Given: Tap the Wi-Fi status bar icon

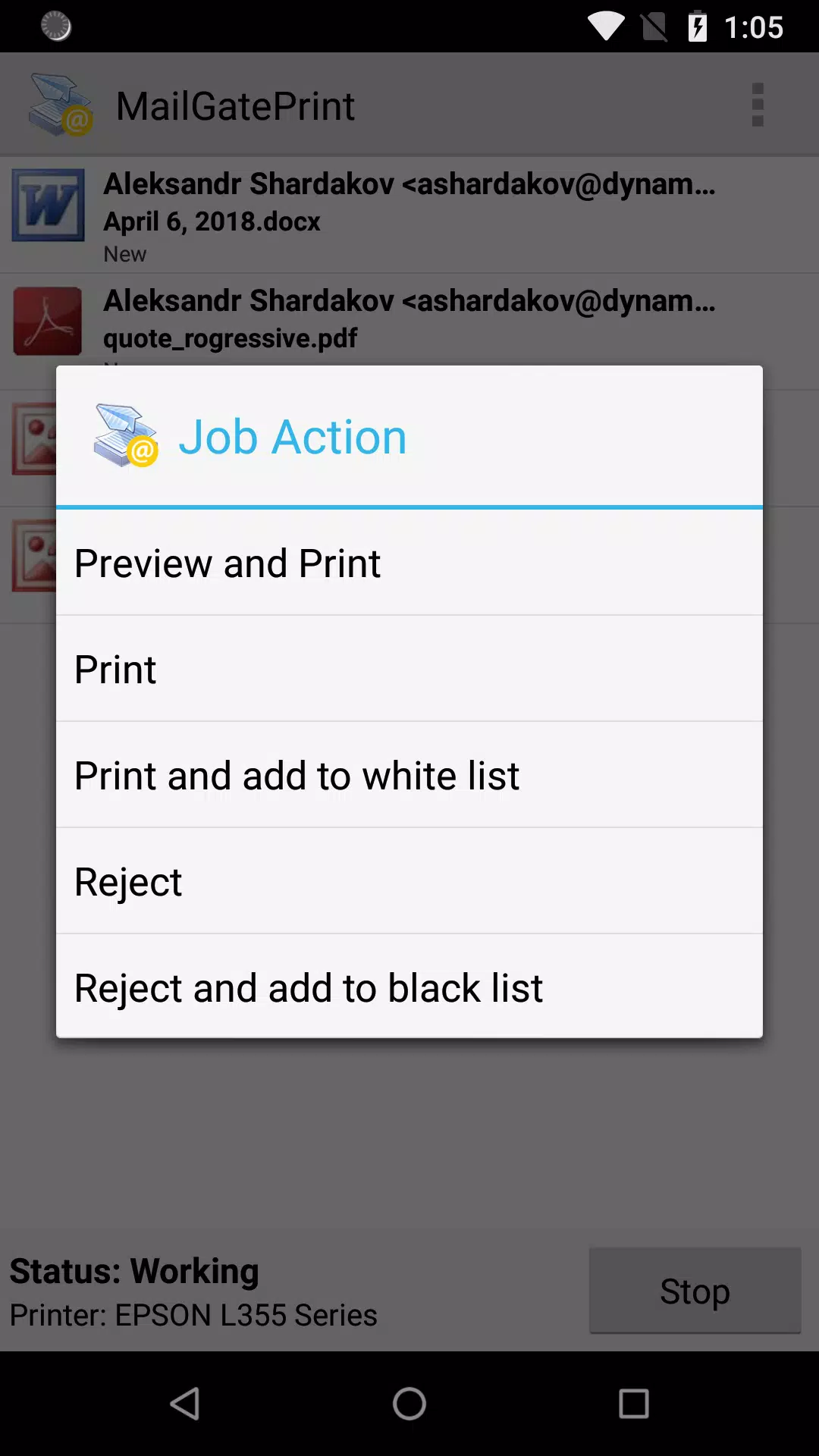Looking at the screenshot, I should pos(606,27).
